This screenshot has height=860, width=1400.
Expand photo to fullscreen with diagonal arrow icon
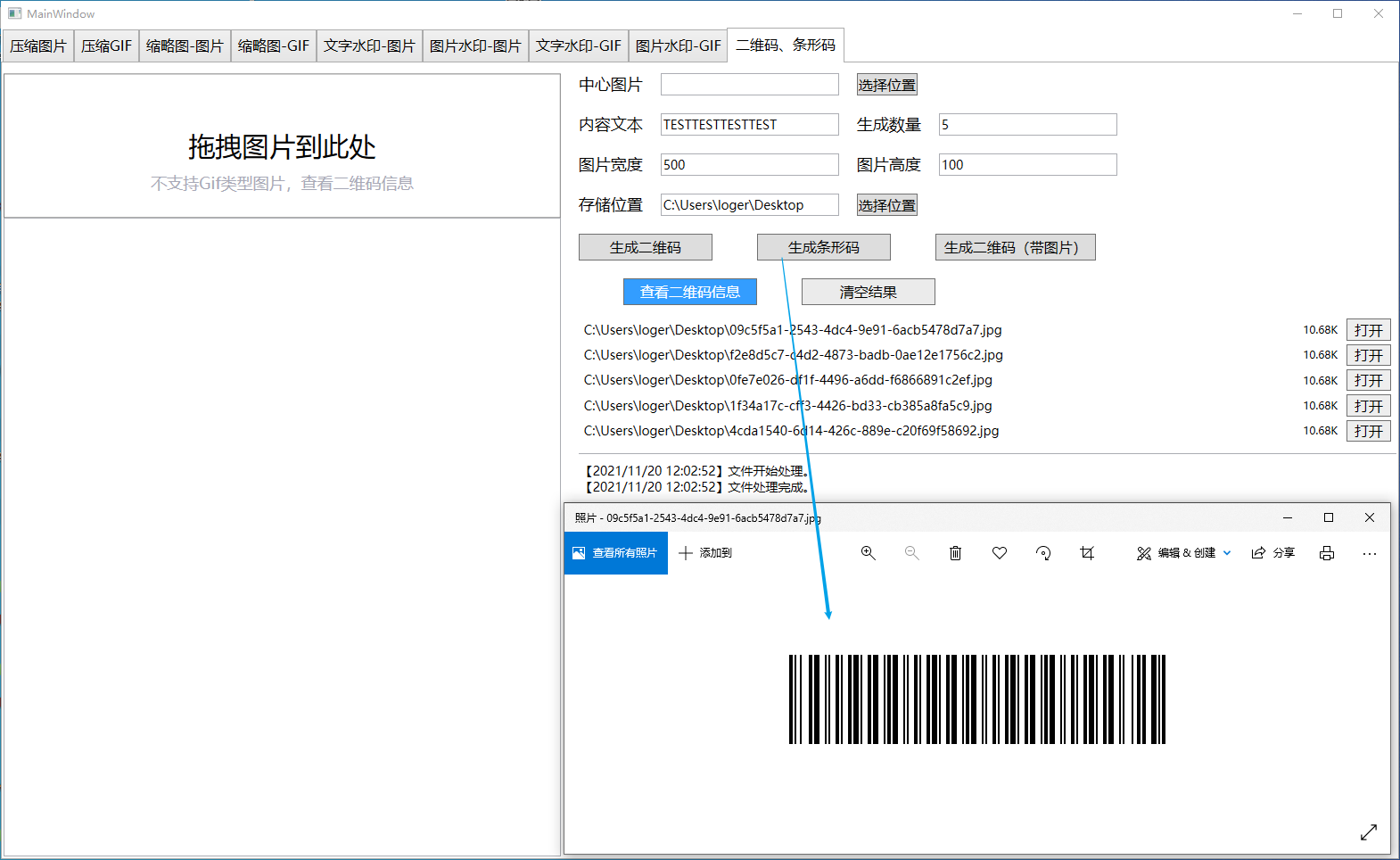(x=1369, y=832)
